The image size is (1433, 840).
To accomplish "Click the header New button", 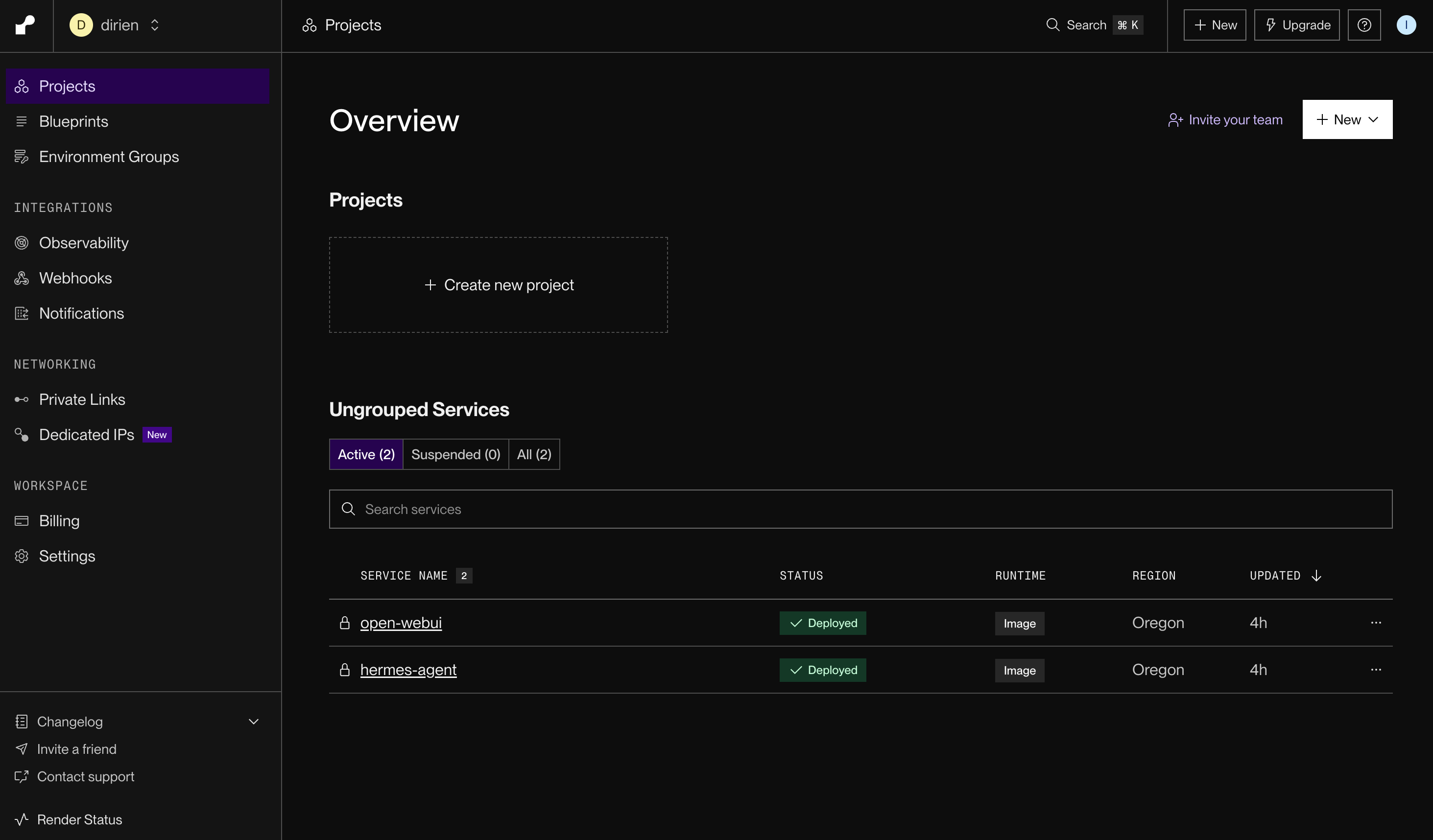I will 1215,25.
